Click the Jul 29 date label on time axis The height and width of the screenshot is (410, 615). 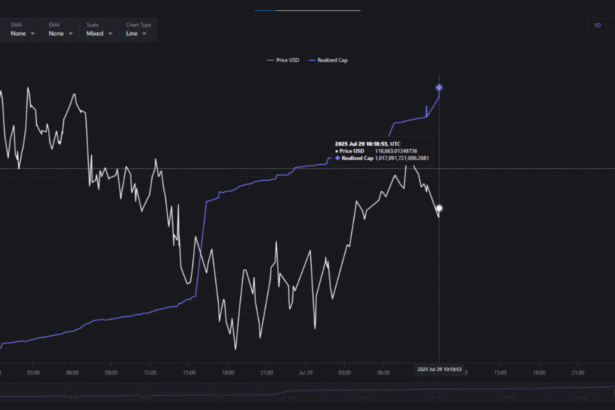tap(305, 372)
